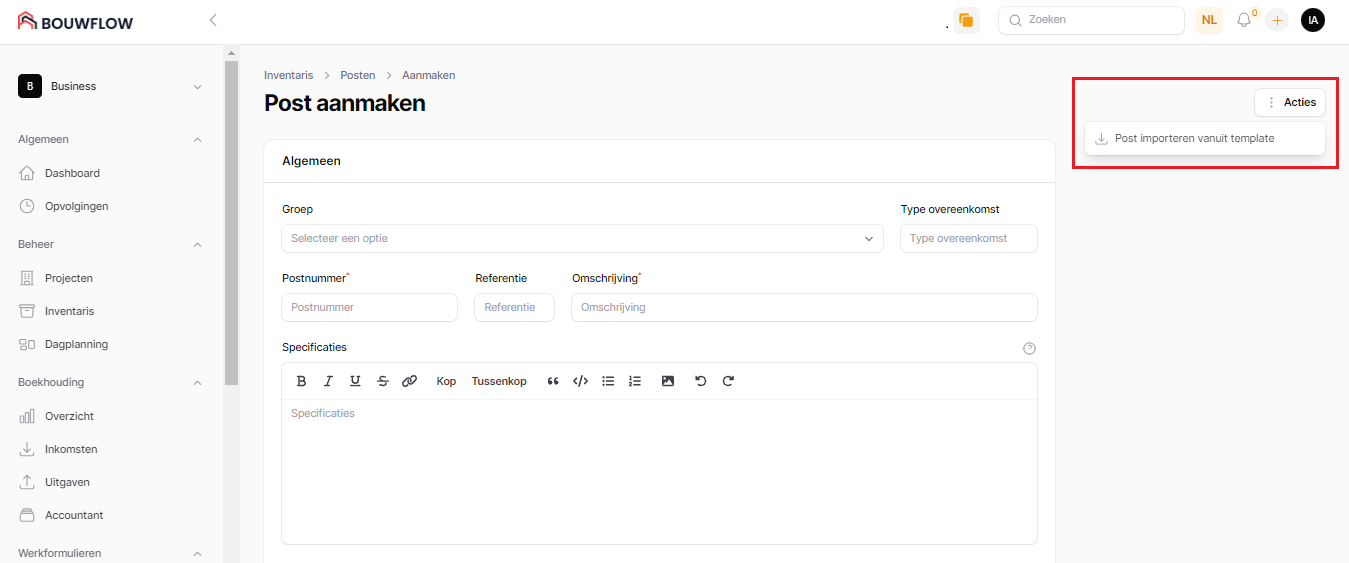
Task: Select Post importeren vanuit template
Action: (1194, 139)
